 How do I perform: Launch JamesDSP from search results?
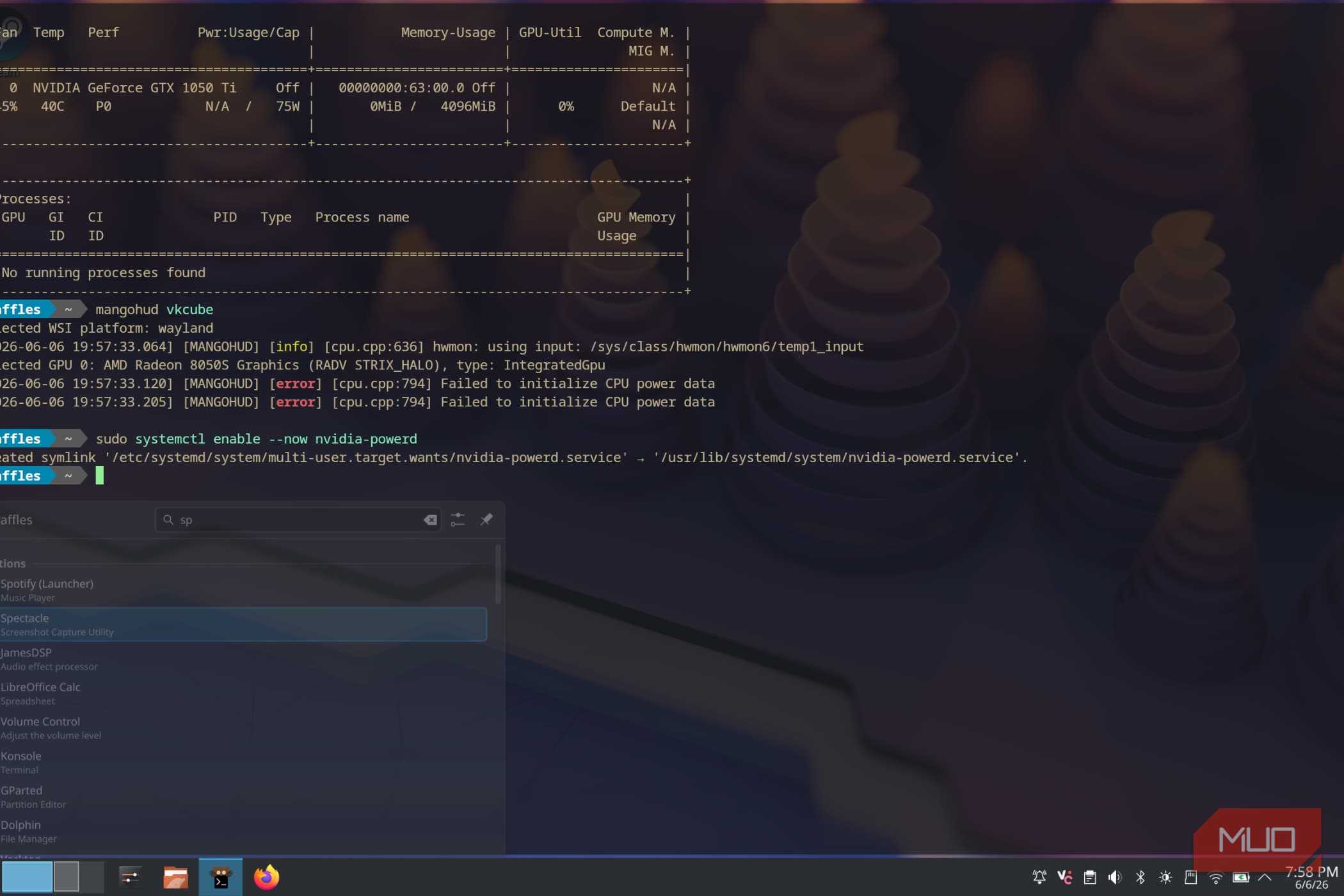(243, 659)
